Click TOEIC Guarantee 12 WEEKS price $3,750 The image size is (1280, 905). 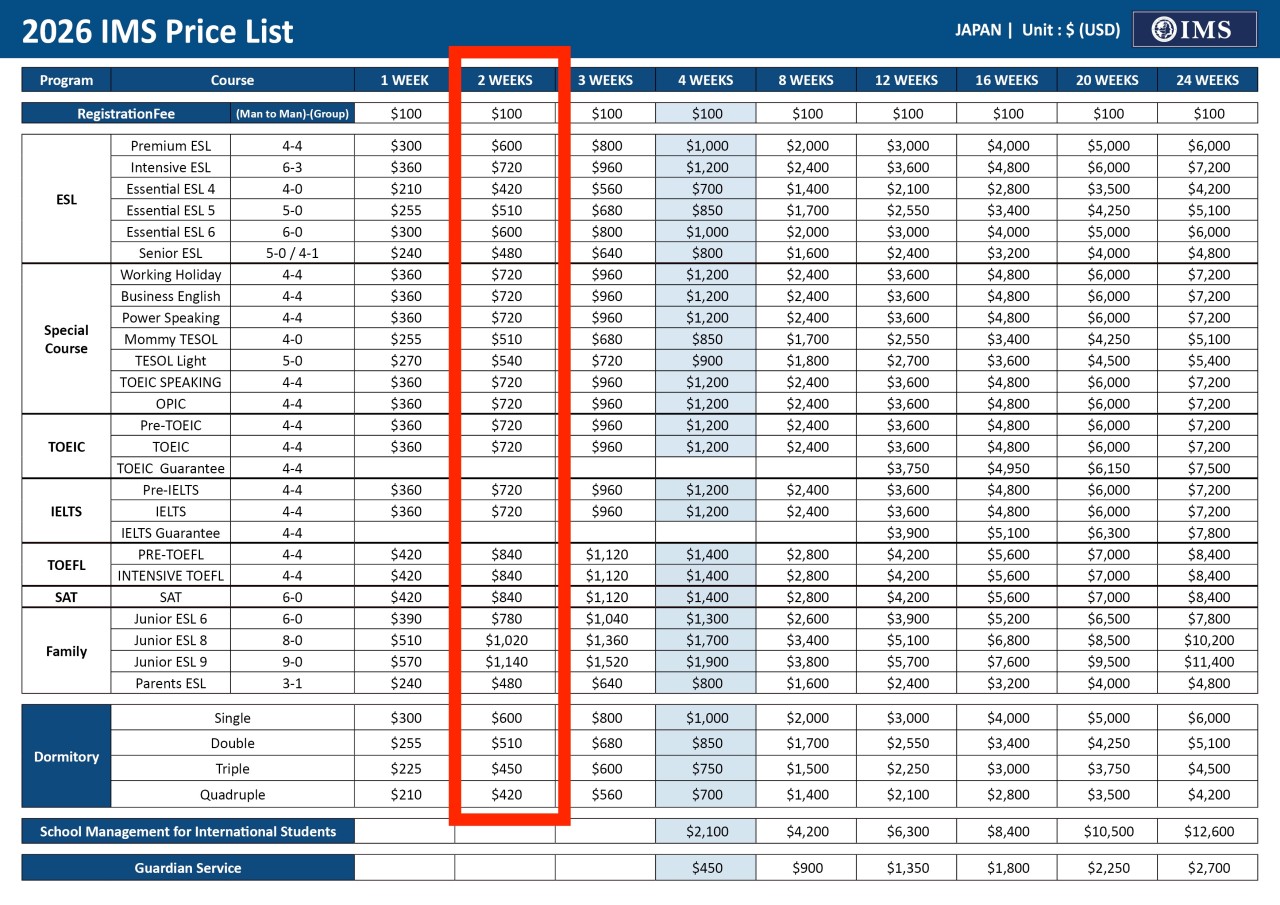[907, 468]
